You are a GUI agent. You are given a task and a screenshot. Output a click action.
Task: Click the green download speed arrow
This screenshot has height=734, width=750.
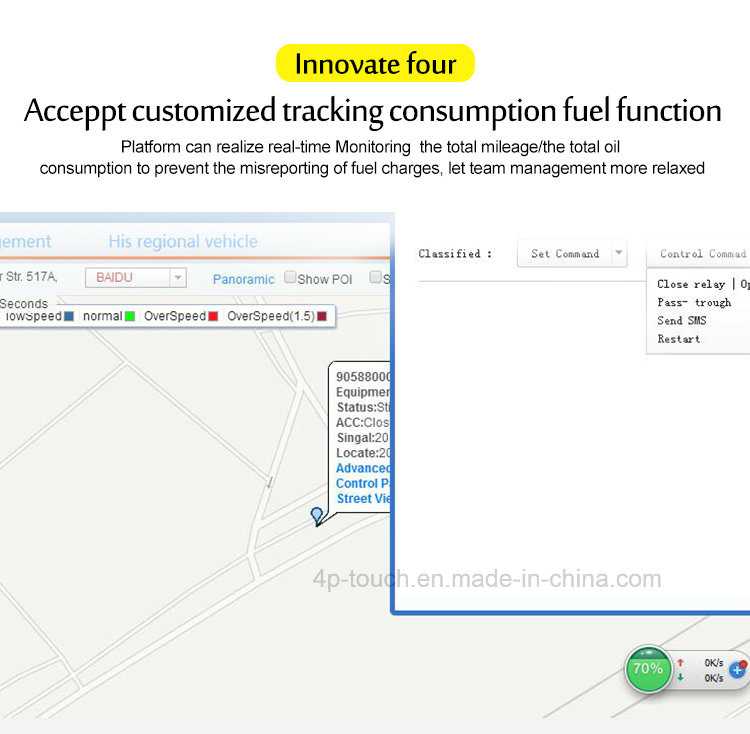point(680,677)
